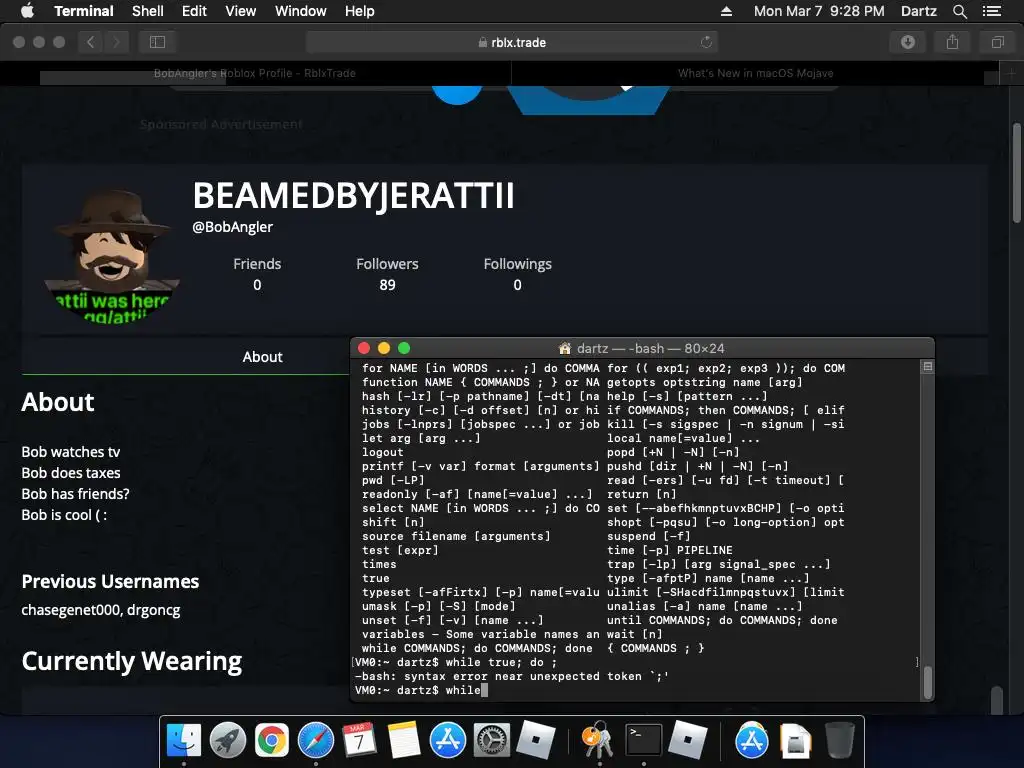Reload the rblx.trade page

coord(706,42)
